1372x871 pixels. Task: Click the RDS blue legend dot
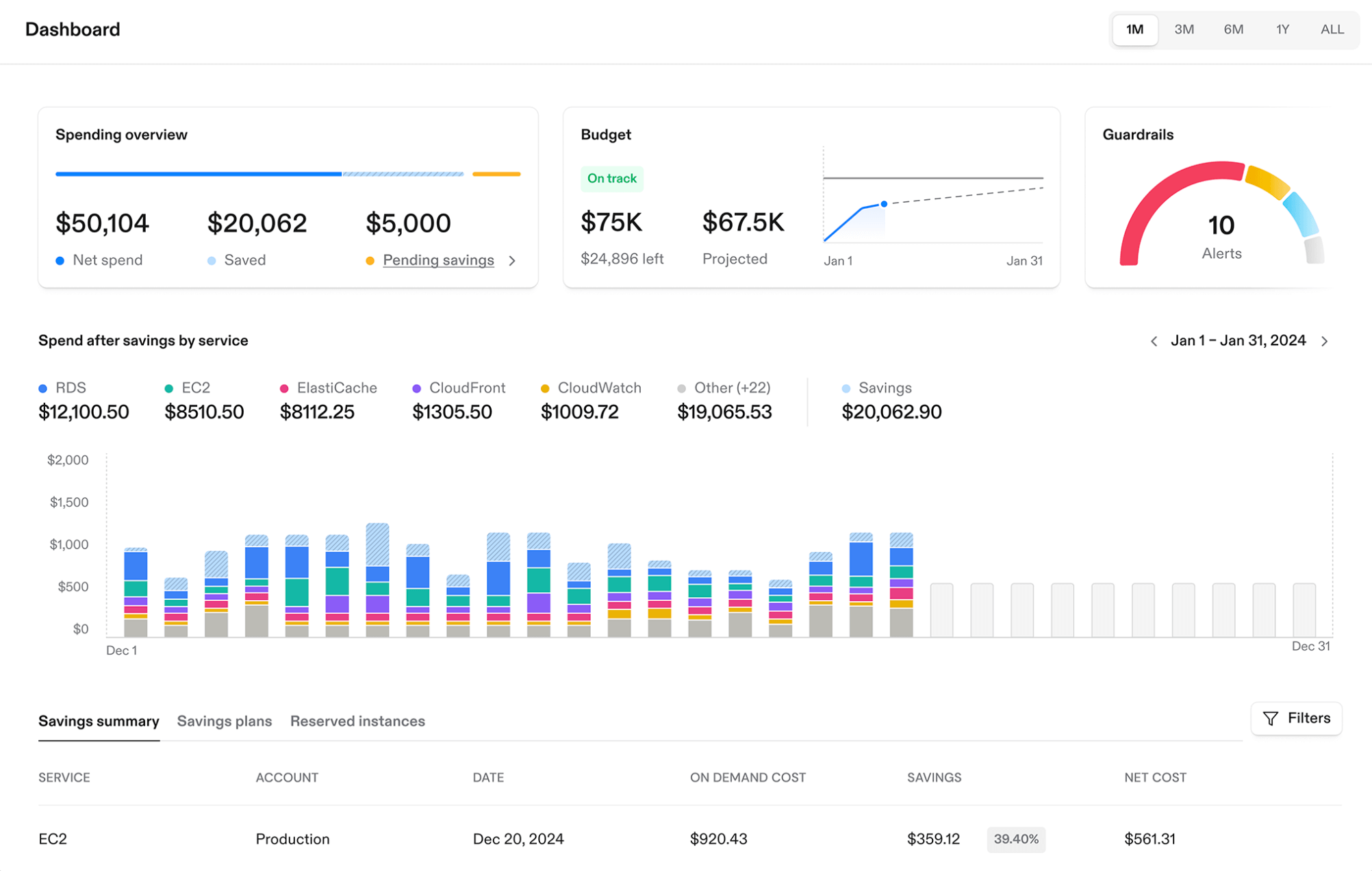click(43, 388)
